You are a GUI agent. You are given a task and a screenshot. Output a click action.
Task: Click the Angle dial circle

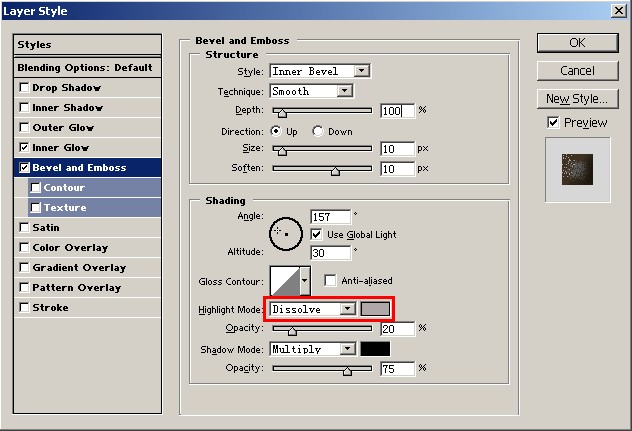pos(285,232)
